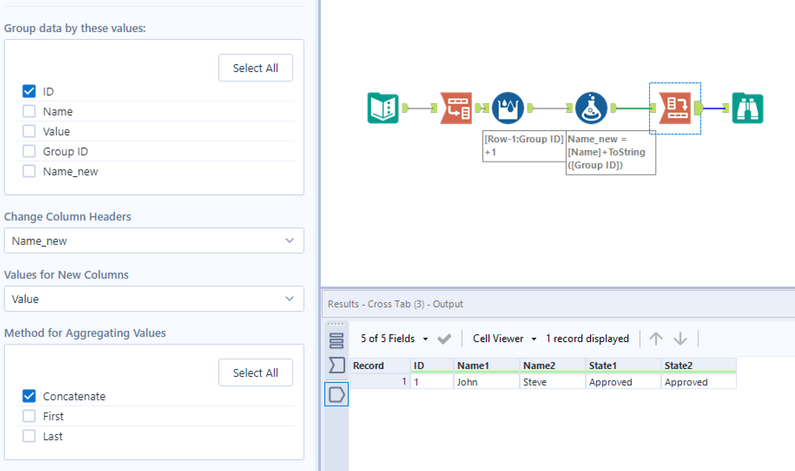Select the Cross Tab tool on canvas

pos(675,108)
